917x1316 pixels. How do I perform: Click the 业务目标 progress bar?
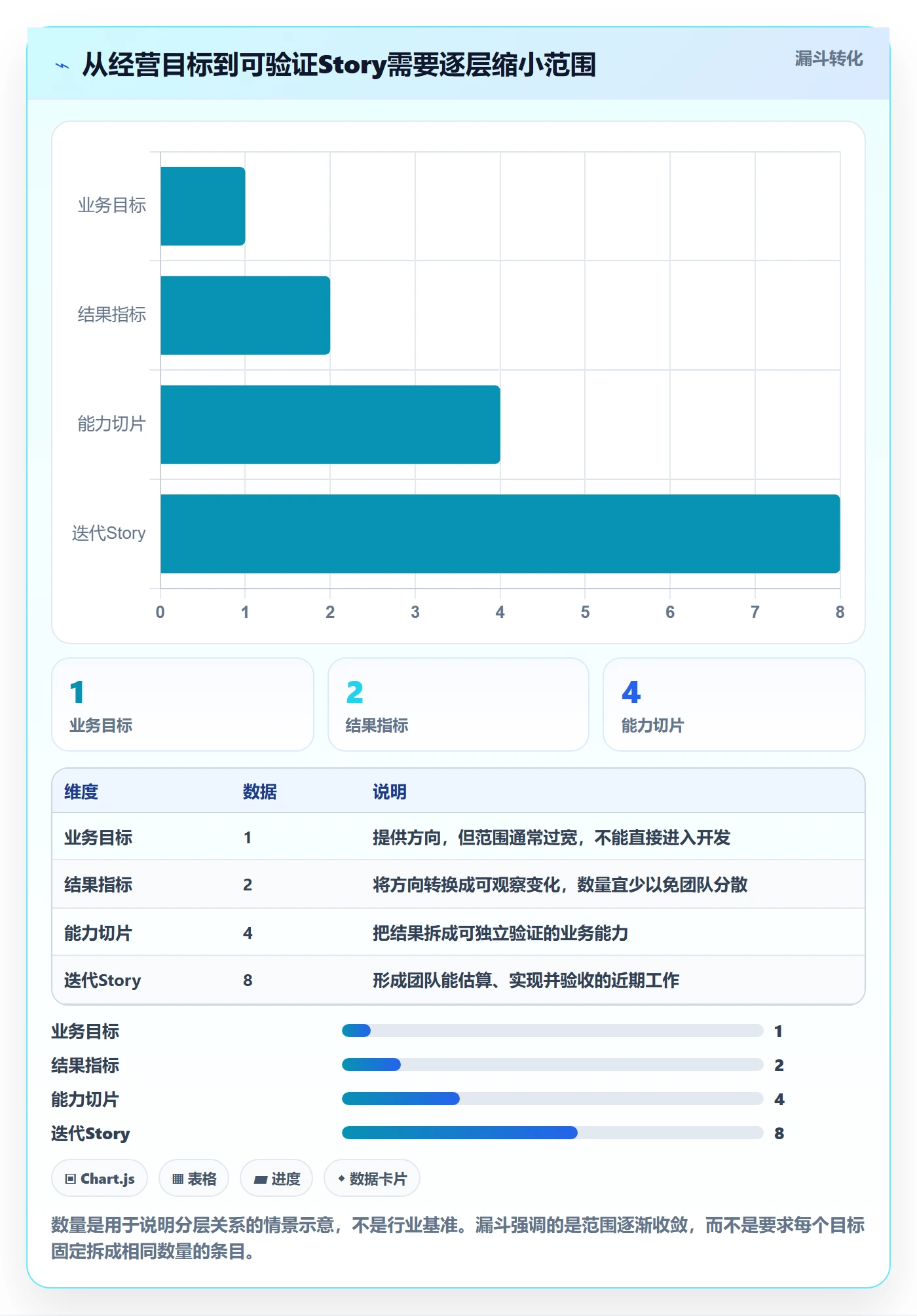click(552, 1031)
